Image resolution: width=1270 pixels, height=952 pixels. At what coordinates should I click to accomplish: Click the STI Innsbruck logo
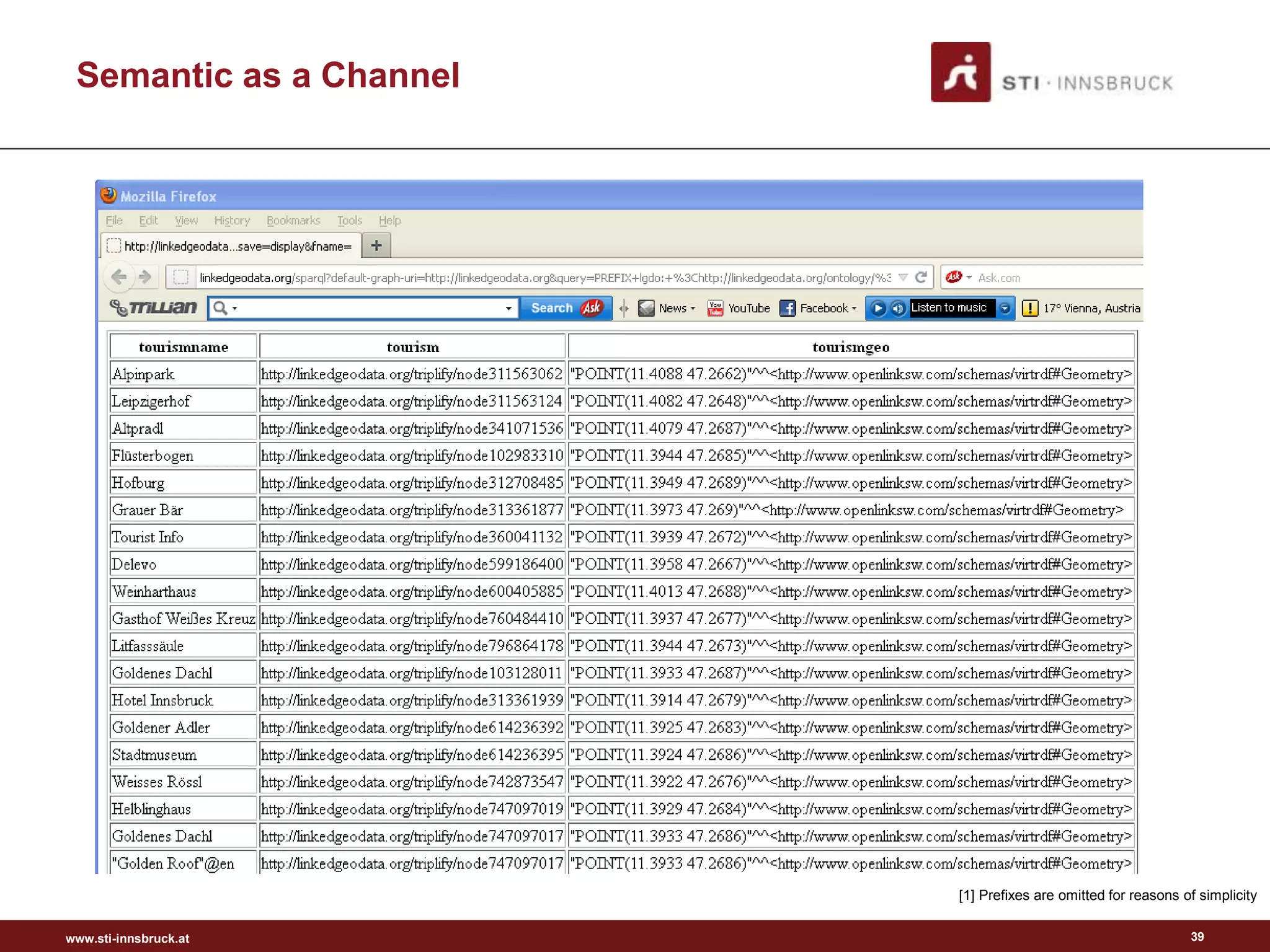1052,72
